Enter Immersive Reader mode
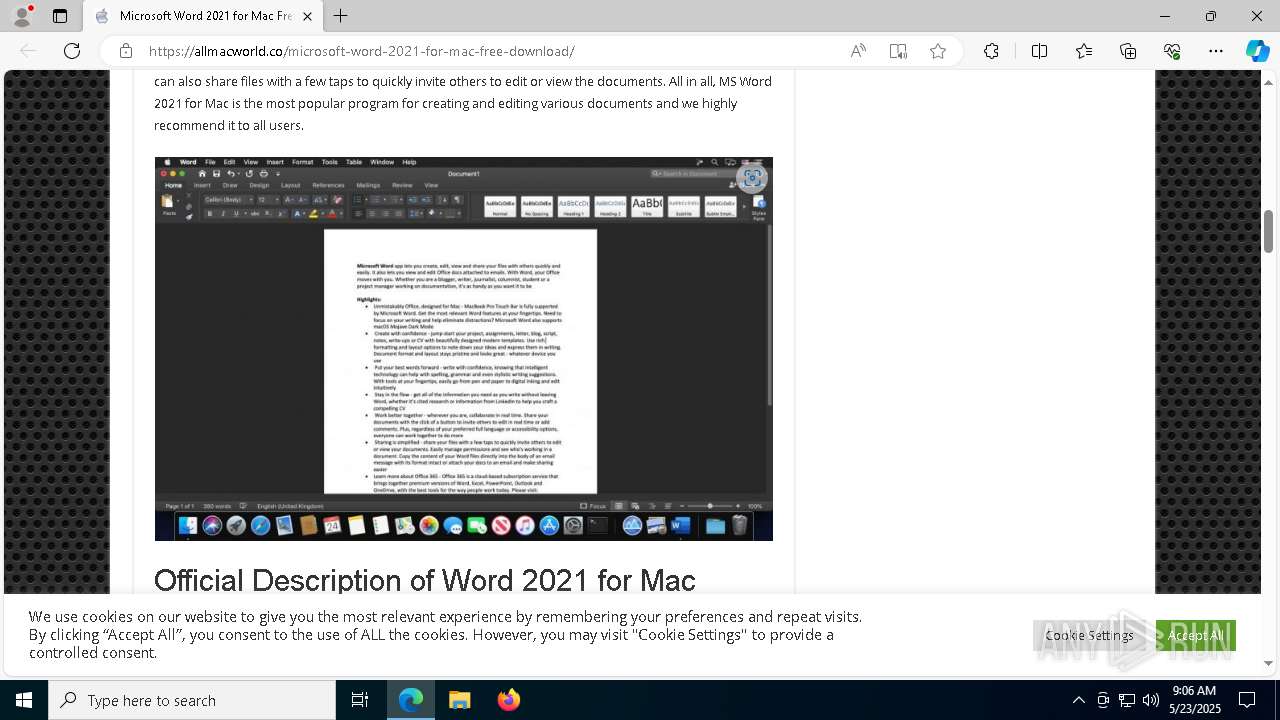Image resolution: width=1280 pixels, height=720 pixels. point(898,51)
